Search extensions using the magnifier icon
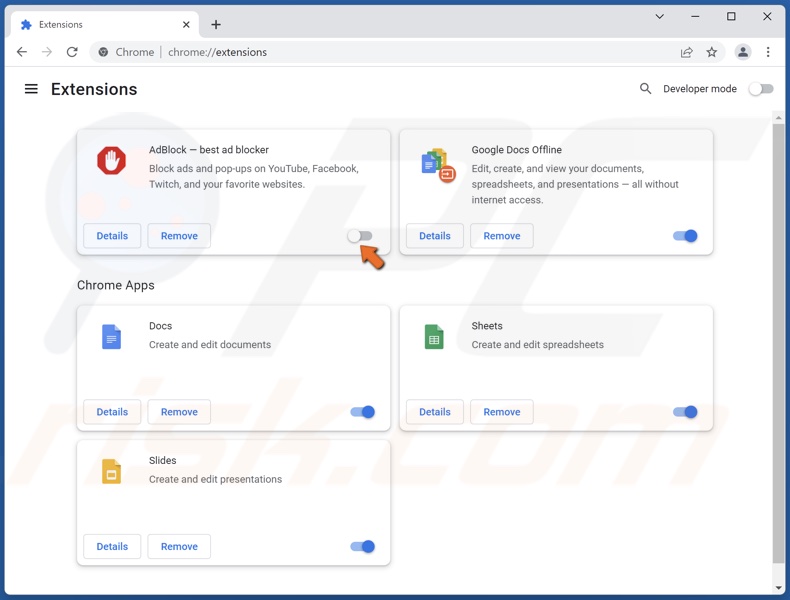The image size is (790, 600). (646, 89)
